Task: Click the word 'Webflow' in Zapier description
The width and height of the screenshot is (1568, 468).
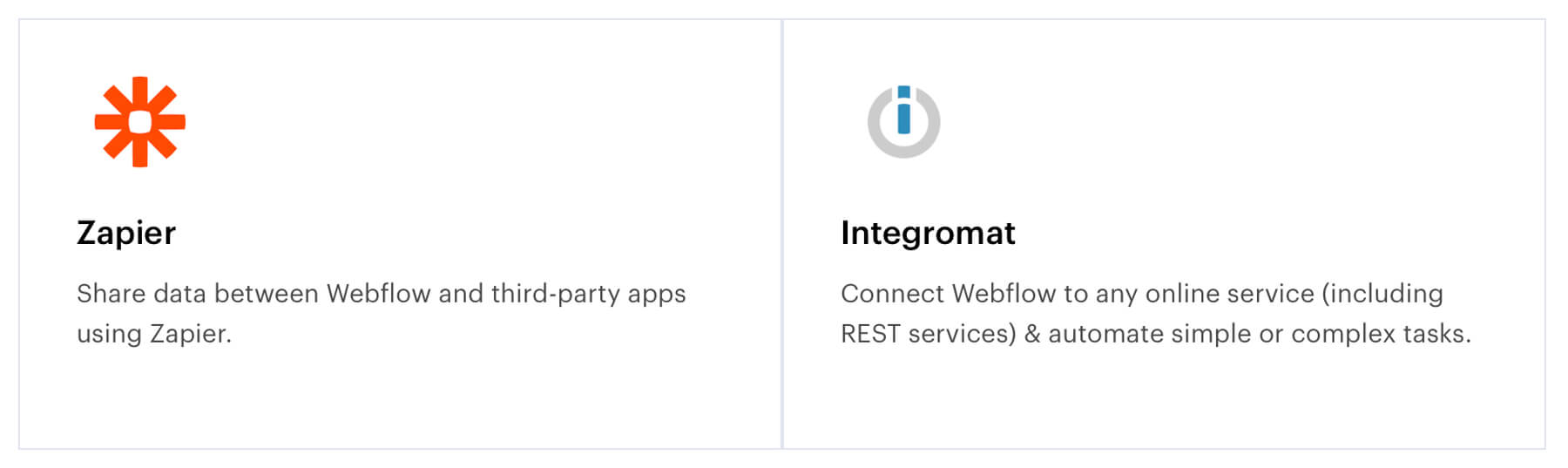Action: [x=378, y=294]
